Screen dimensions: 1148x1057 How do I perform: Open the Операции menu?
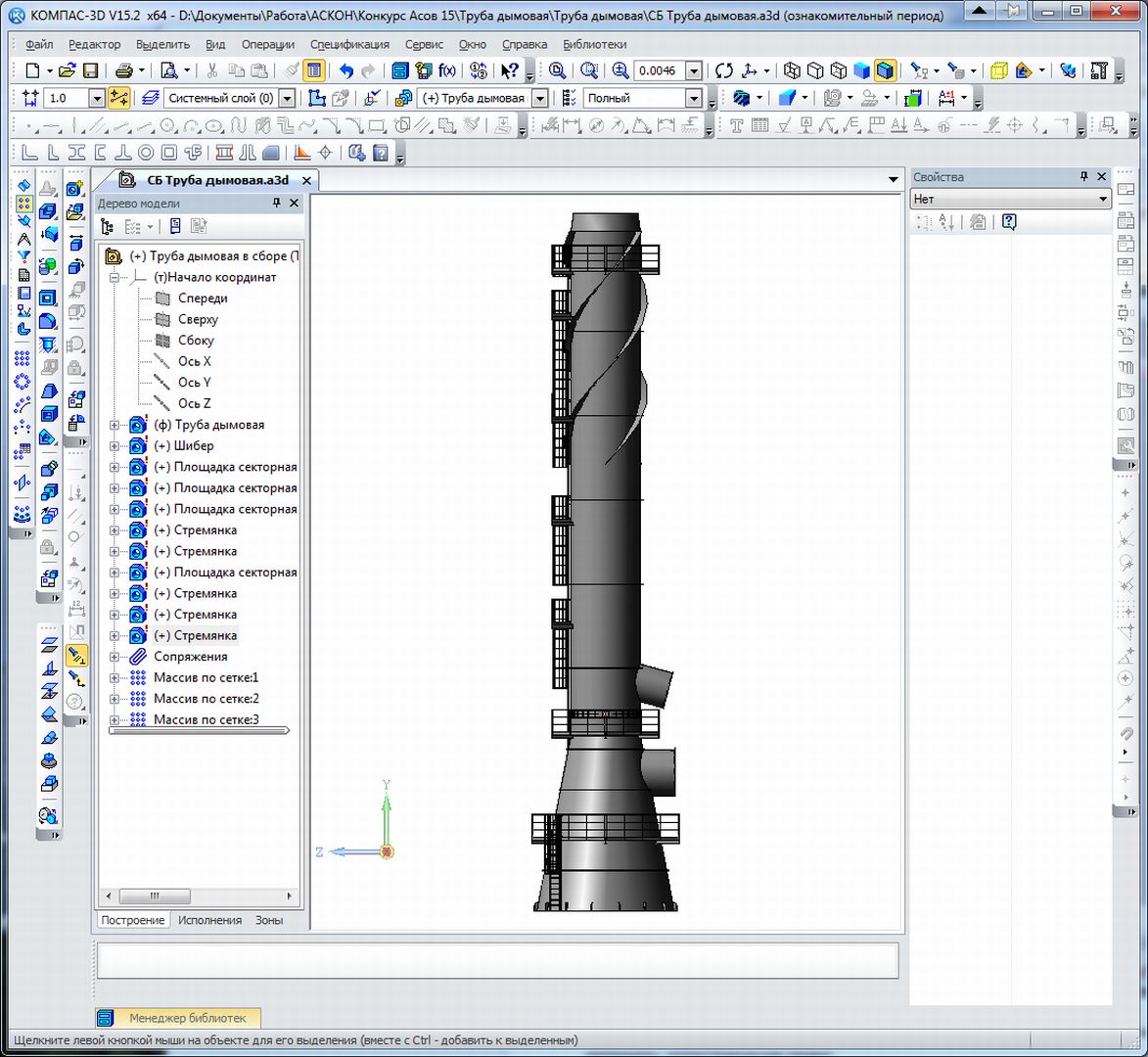click(267, 44)
